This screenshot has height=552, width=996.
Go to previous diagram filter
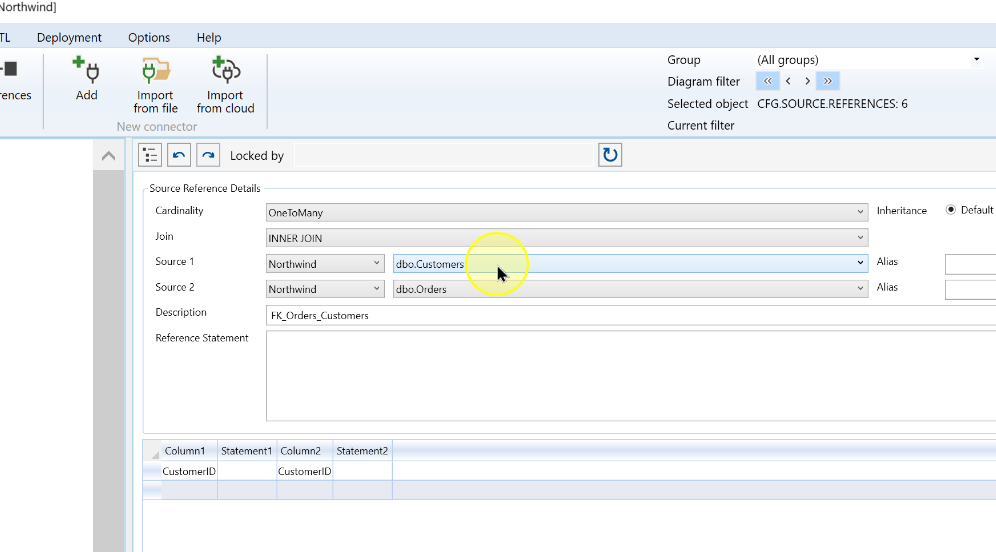tap(788, 81)
